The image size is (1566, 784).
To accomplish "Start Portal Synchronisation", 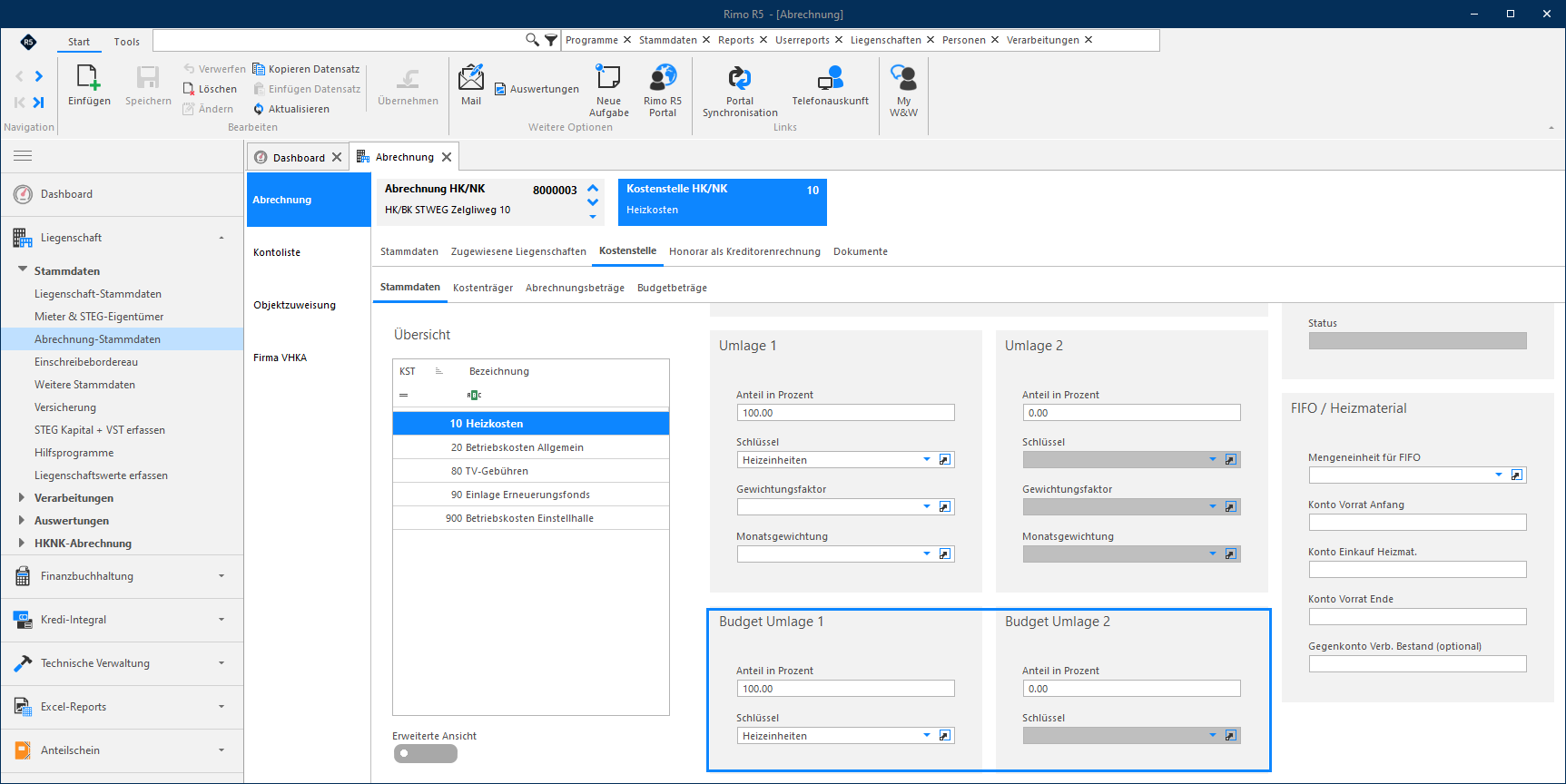I will tap(739, 78).
